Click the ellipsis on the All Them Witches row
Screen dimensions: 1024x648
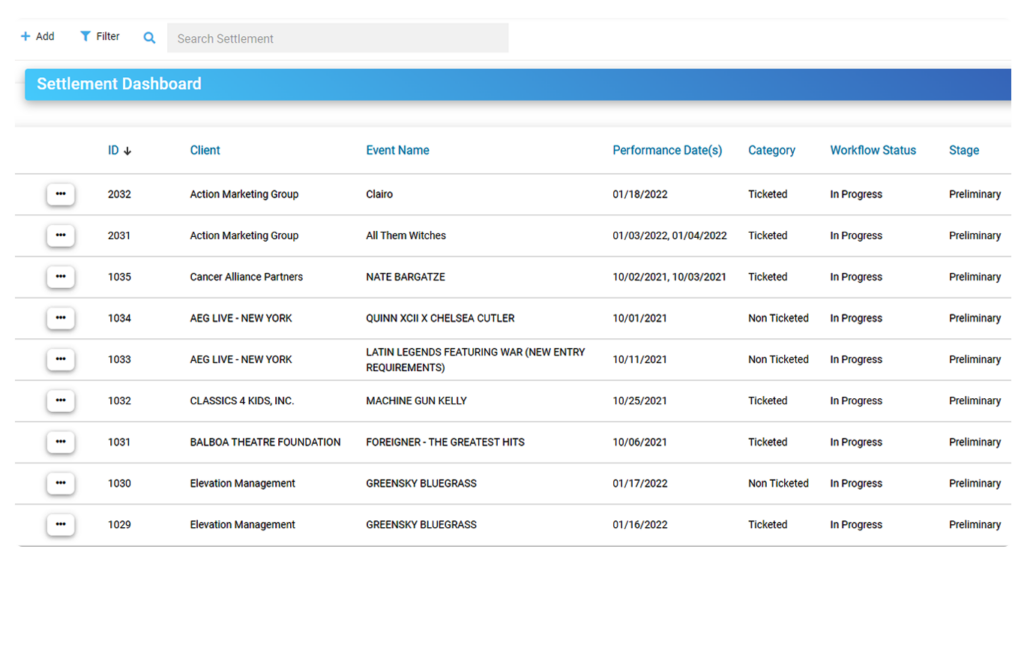[60, 235]
